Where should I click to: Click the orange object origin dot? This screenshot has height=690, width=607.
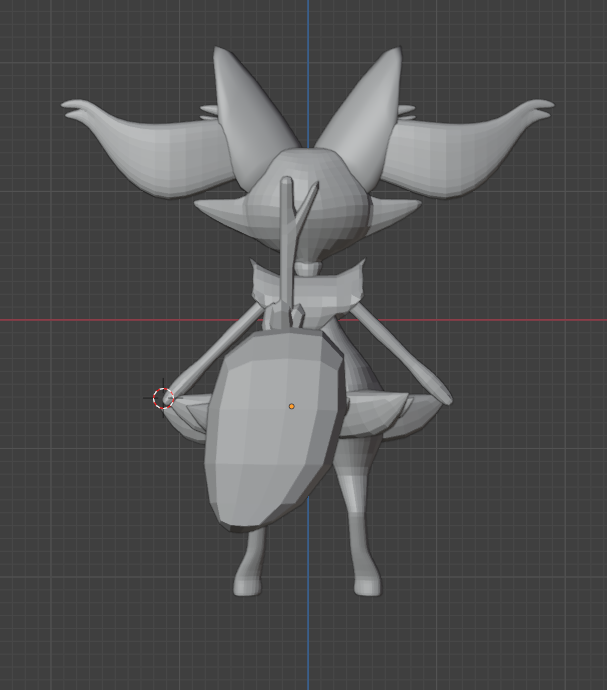click(291, 406)
